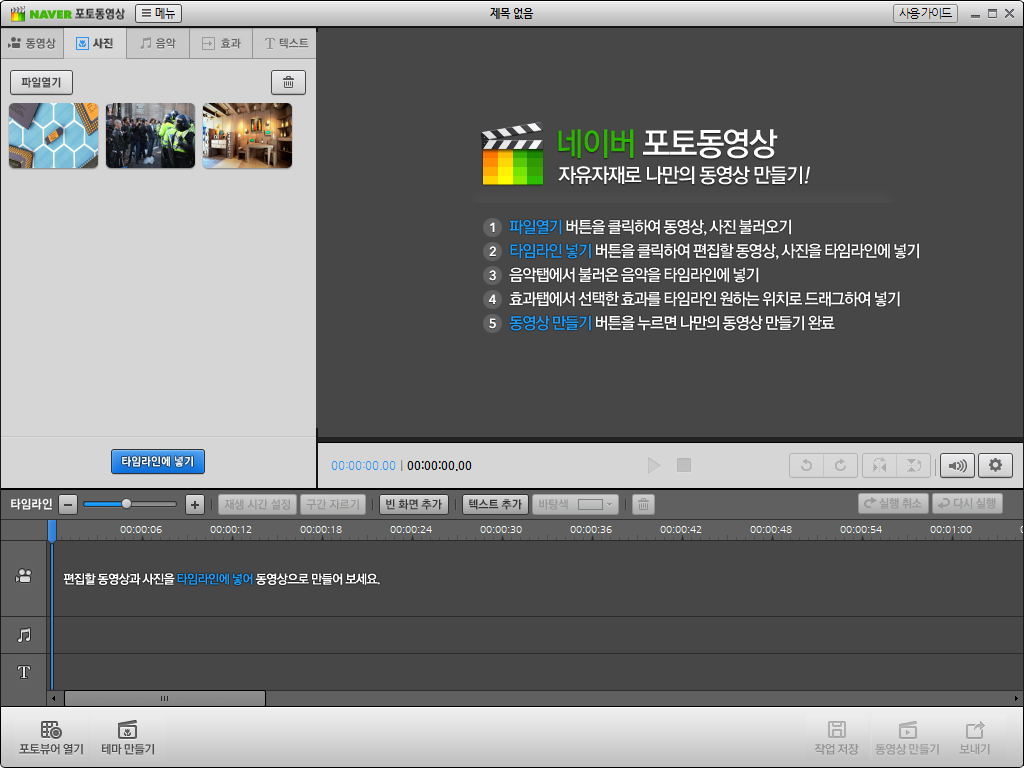Click the scrollbar right arrow

1016,698
